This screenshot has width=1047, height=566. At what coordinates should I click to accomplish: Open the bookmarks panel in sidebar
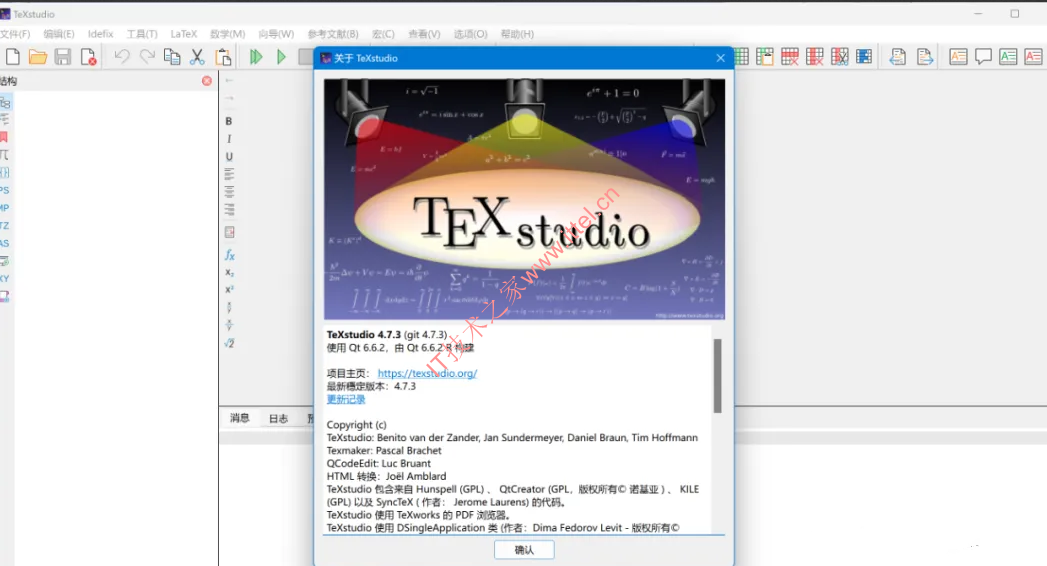tap(4, 137)
